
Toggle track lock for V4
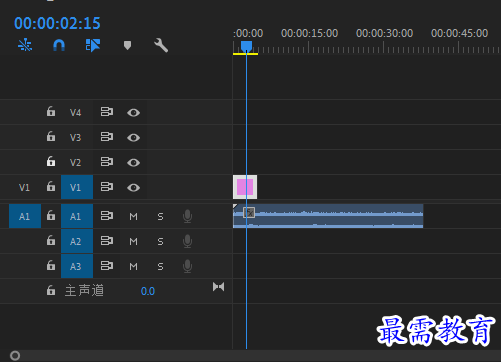(x=51, y=111)
